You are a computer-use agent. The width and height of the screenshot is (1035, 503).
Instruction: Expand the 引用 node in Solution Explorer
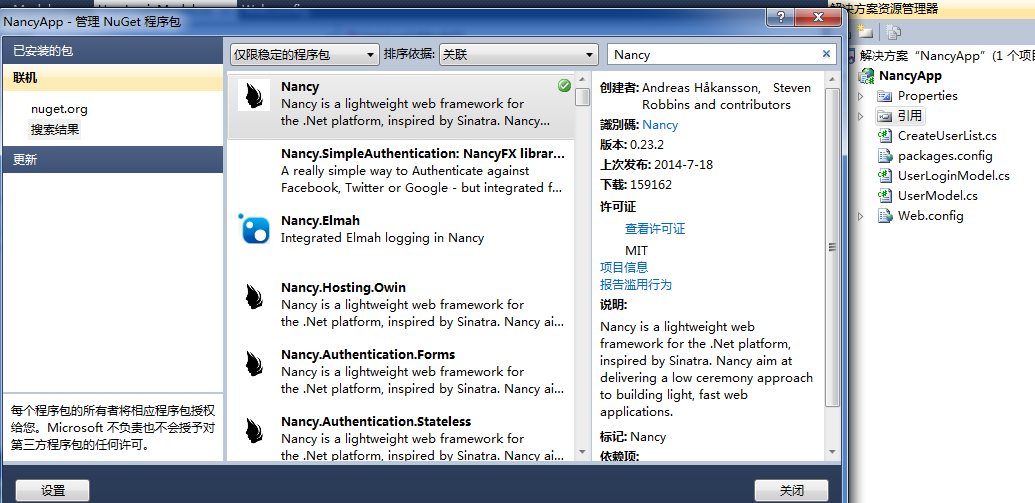tap(860, 116)
